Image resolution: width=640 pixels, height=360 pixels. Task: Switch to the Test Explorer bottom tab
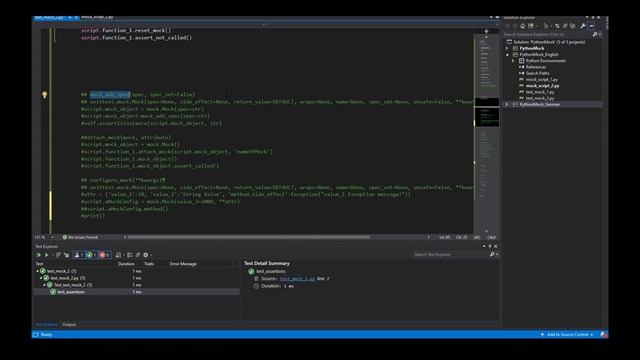click(x=47, y=324)
